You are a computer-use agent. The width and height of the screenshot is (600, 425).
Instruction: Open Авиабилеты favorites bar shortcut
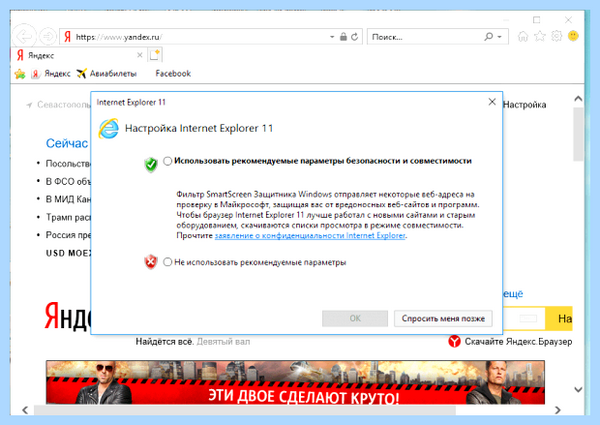(106, 73)
